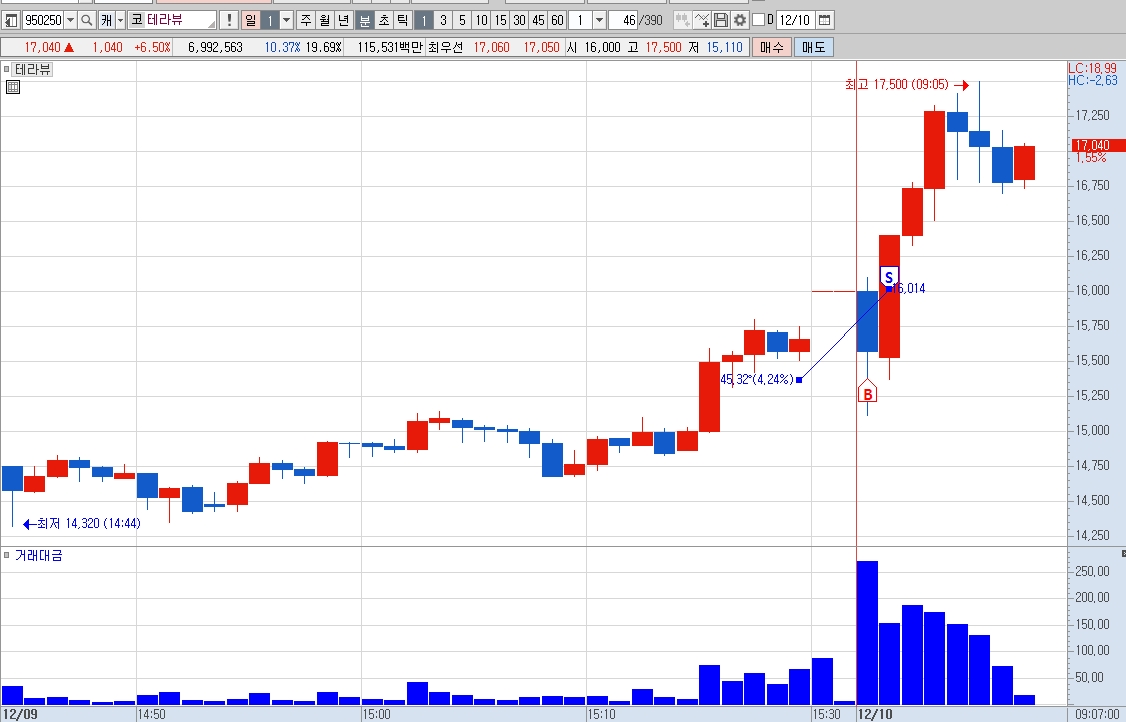Select the 틱 tick period tab

tap(403, 20)
